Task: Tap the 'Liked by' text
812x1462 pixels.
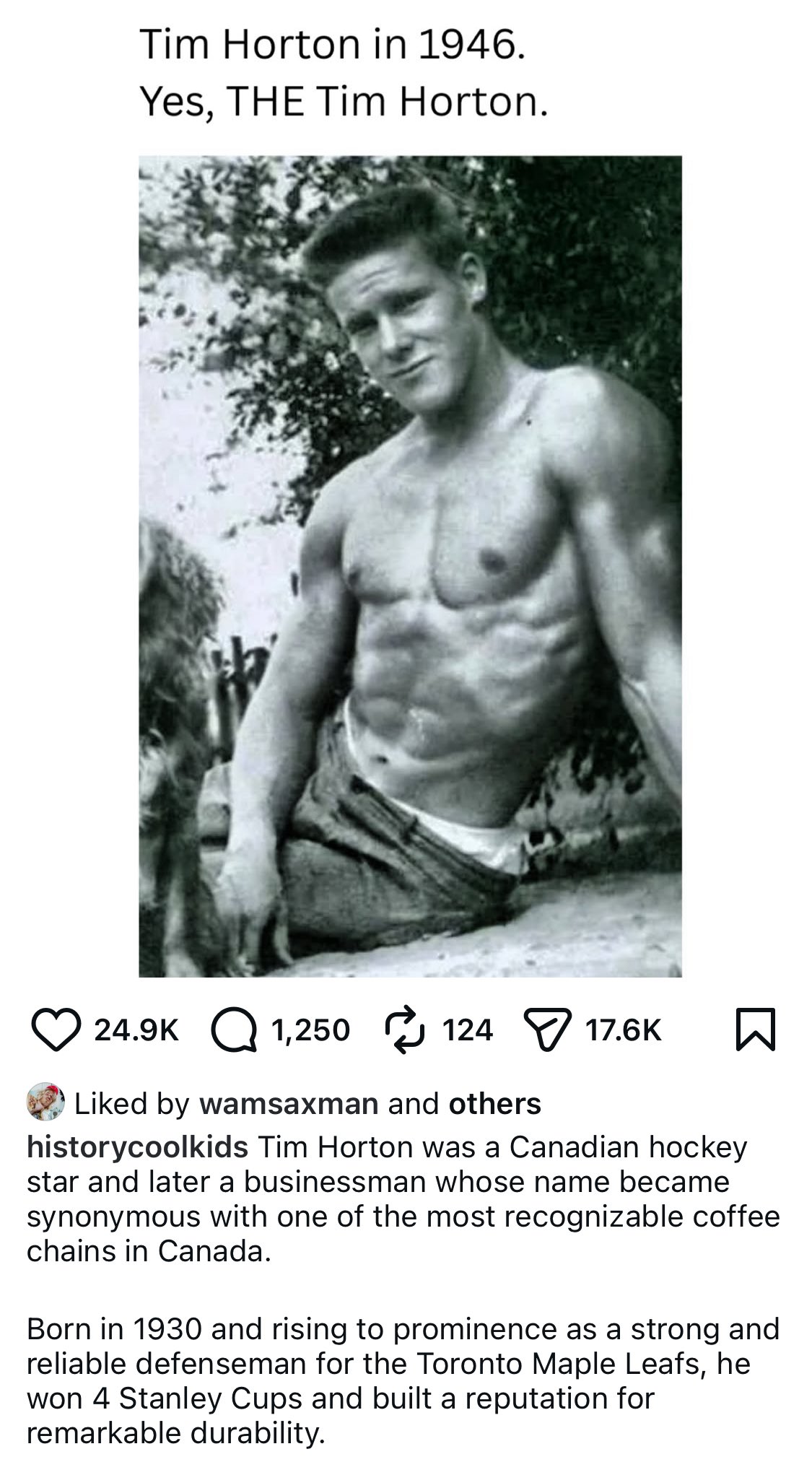Action: tap(133, 1104)
